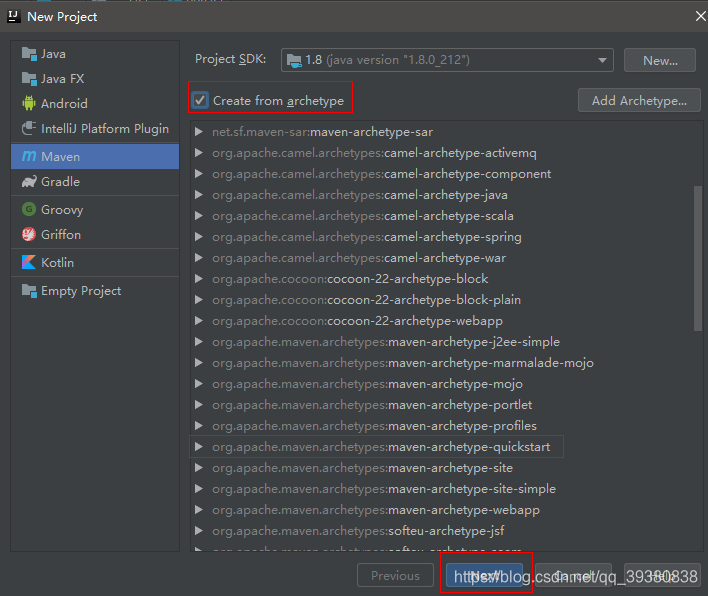
Task: Open the Project SDK dropdown arrow
Action: coord(602,60)
